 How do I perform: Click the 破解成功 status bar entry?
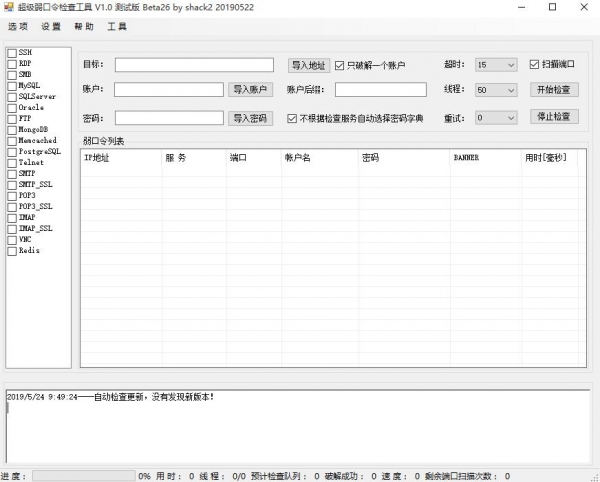click(x=351, y=476)
